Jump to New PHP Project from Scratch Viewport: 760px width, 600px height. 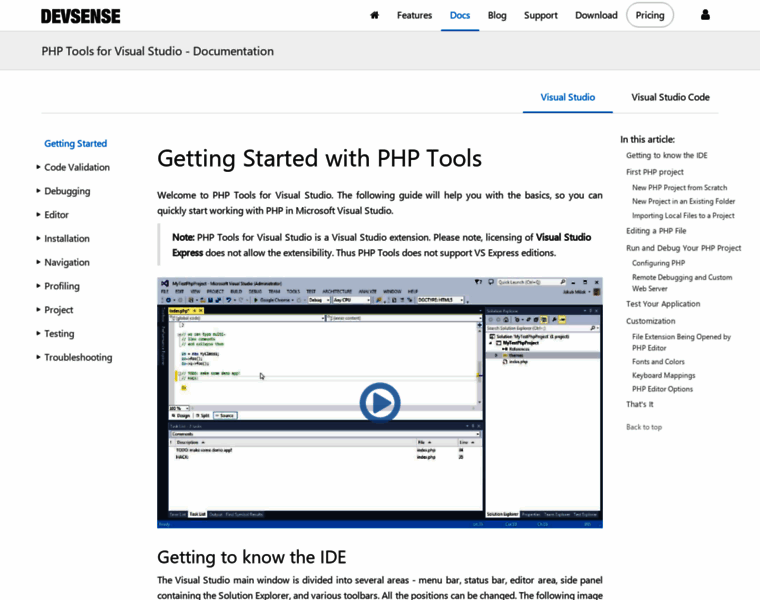pyautogui.click(x=680, y=188)
